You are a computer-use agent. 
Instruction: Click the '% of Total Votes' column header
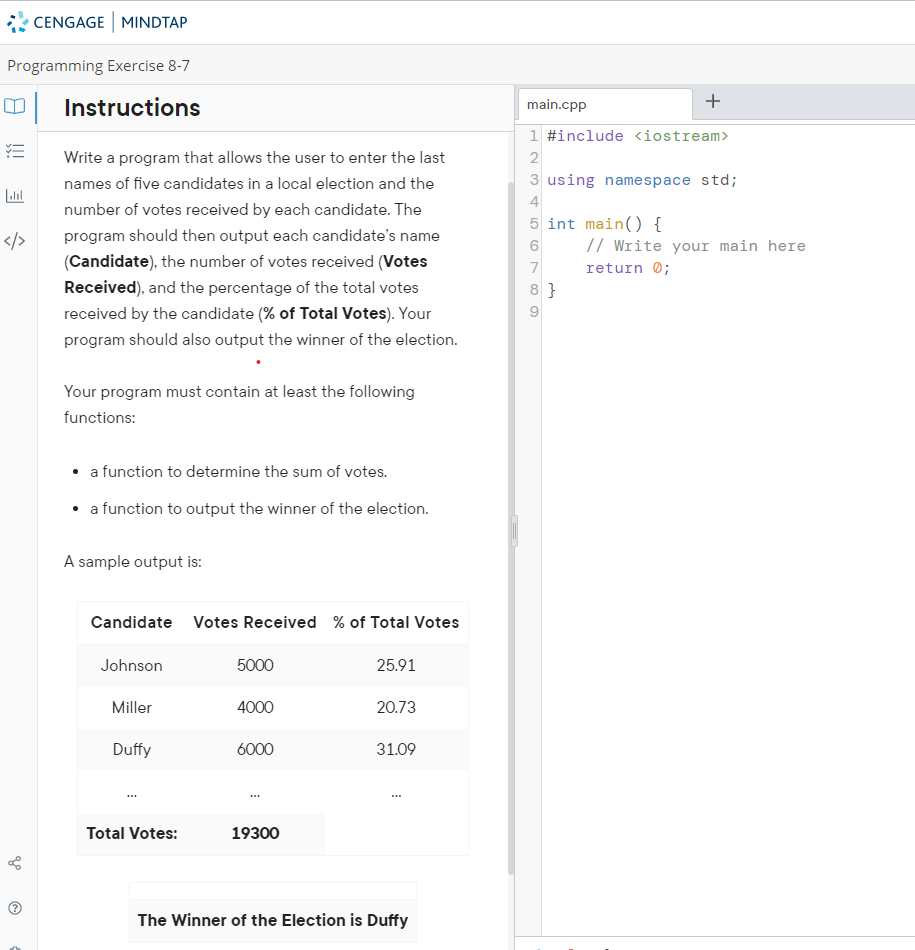click(396, 622)
